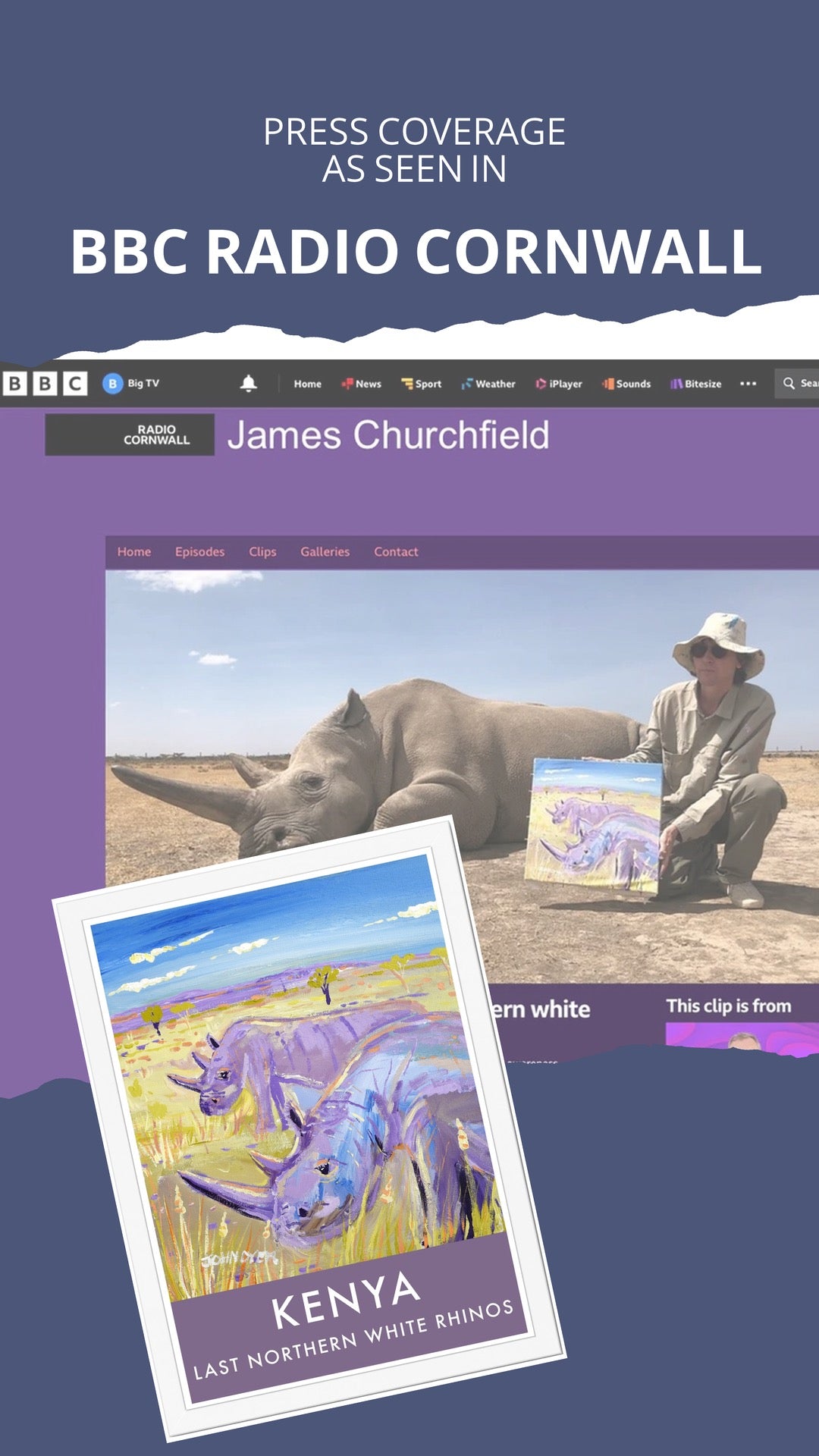This screenshot has width=819, height=1456.
Task: Click the Radio Cornwall station logo
Action: click(130, 435)
